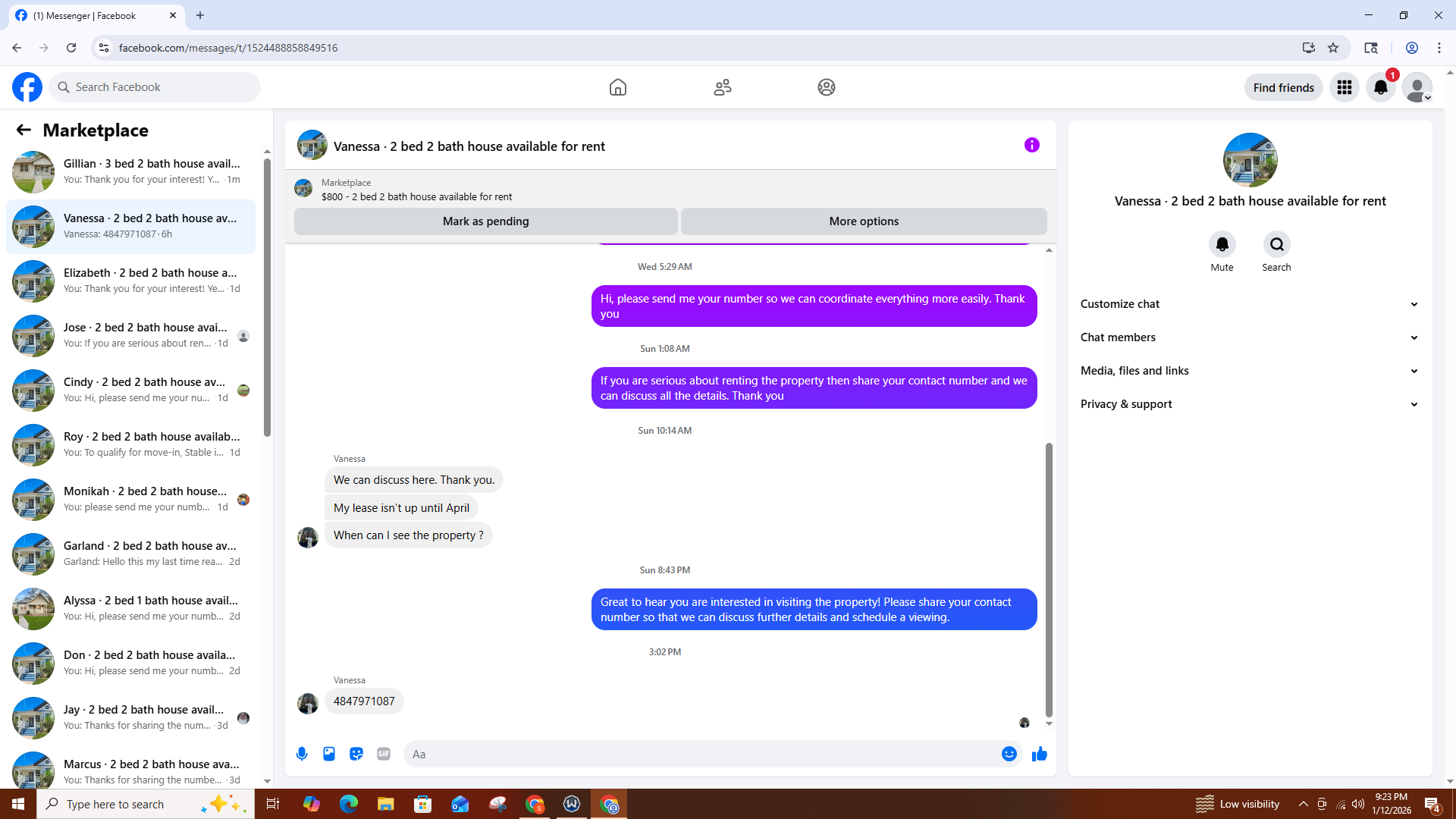Open the Friends tab in the top navigation
This screenshot has width=1456, height=819.
[722, 87]
